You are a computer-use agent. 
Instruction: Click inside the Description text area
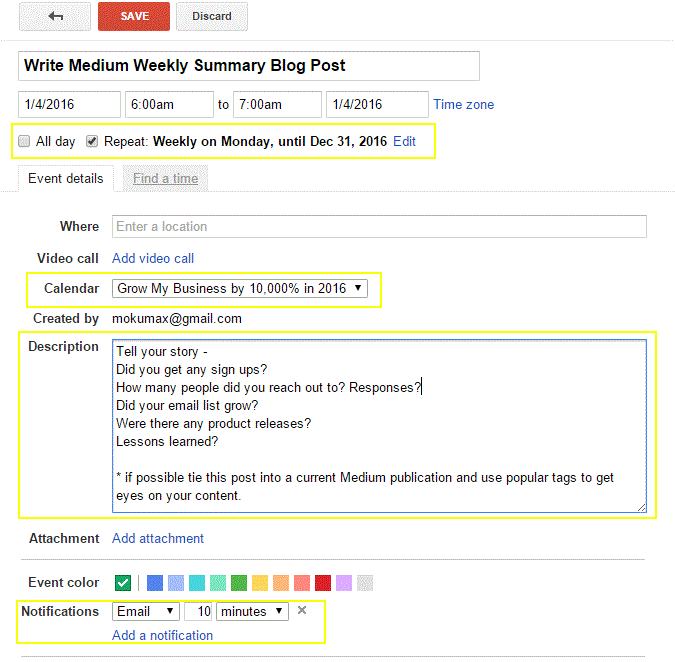coord(379,426)
